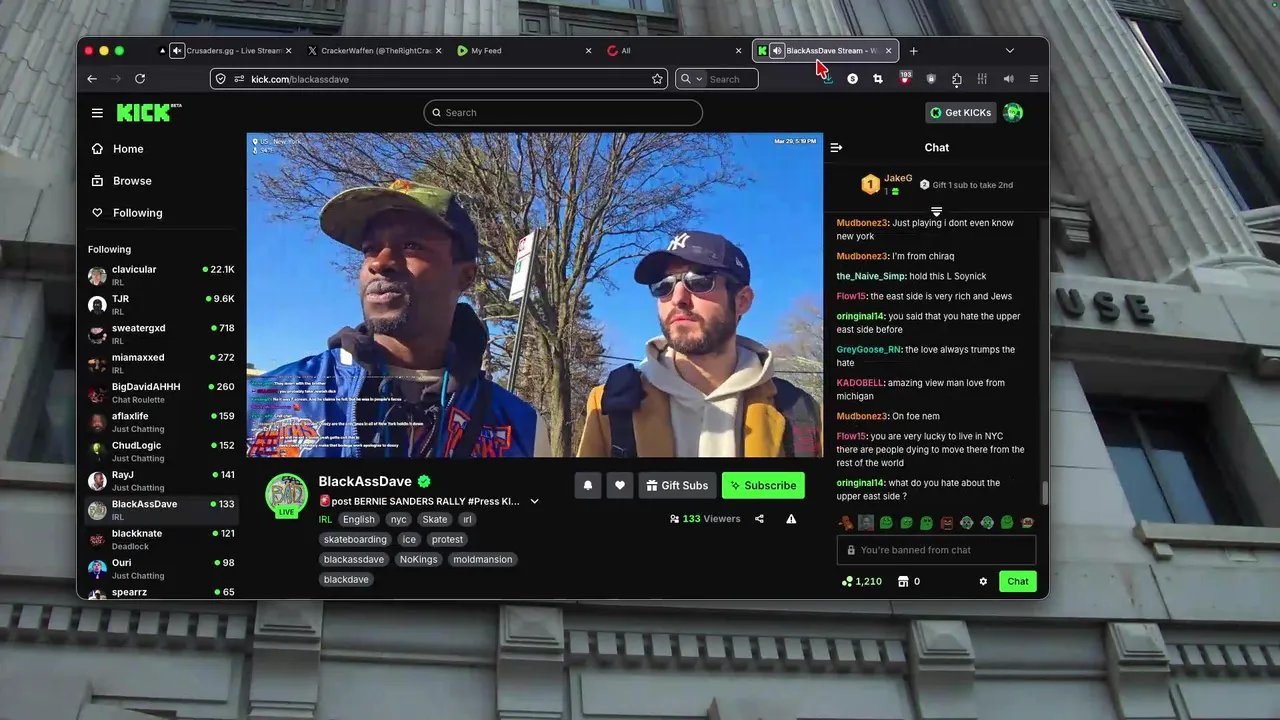Open ChudLogic channel in following list
Image resolution: width=1280 pixels, height=720 pixels.
161,451
